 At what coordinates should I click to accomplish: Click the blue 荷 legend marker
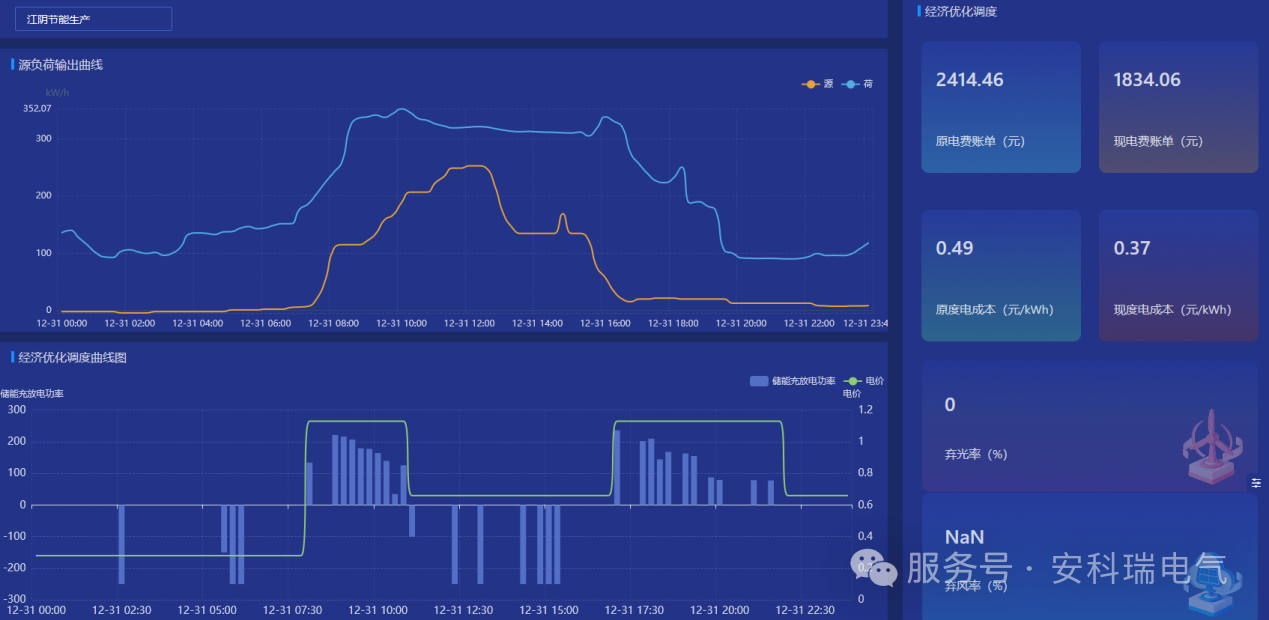pos(850,84)
